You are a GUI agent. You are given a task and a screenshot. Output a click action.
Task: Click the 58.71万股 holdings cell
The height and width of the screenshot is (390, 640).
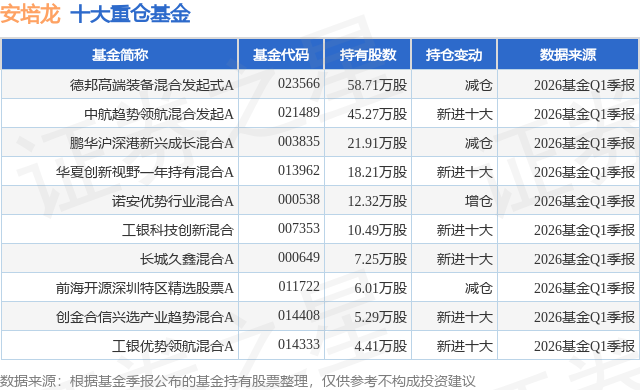pyautogui.click(x=377, y=85)
